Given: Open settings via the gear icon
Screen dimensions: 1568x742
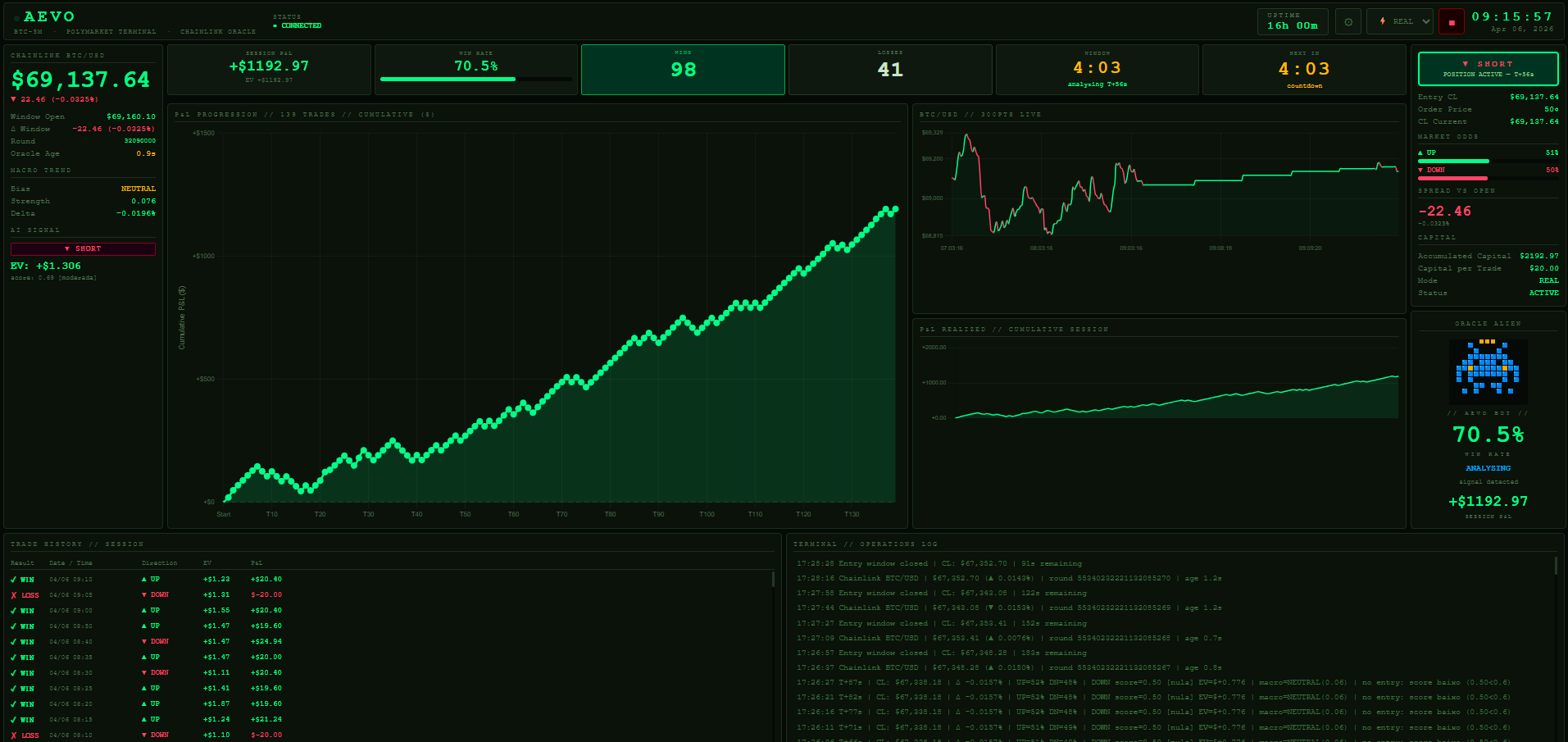Looking at the screenshot, I should [1348, 21].
